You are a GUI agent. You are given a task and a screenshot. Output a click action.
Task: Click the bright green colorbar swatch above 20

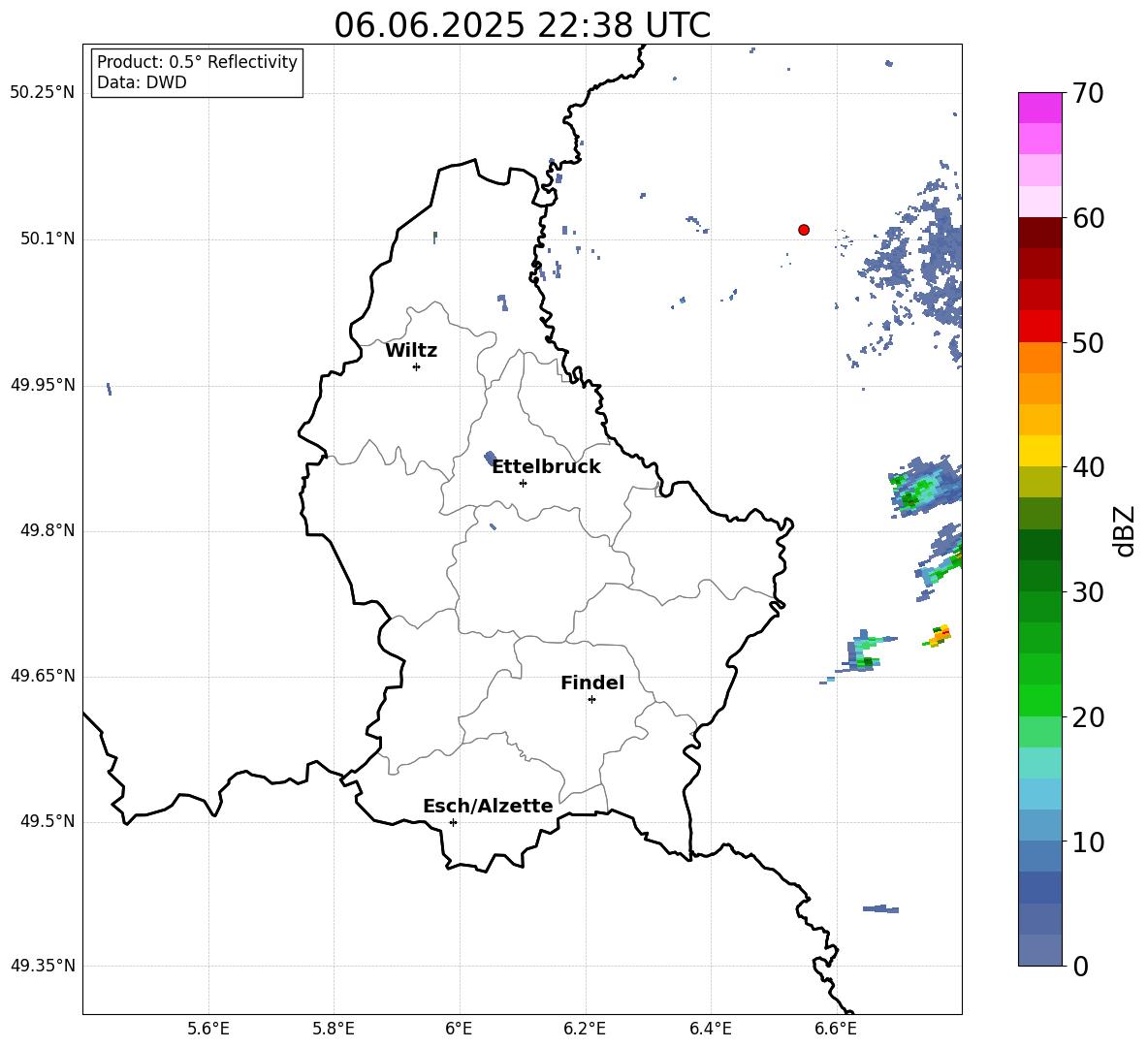[1039, 700]
